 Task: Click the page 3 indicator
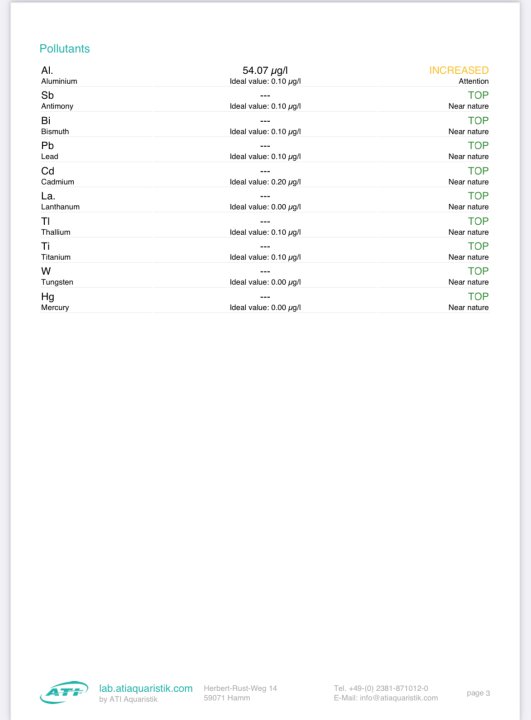(x=478, y=693)
